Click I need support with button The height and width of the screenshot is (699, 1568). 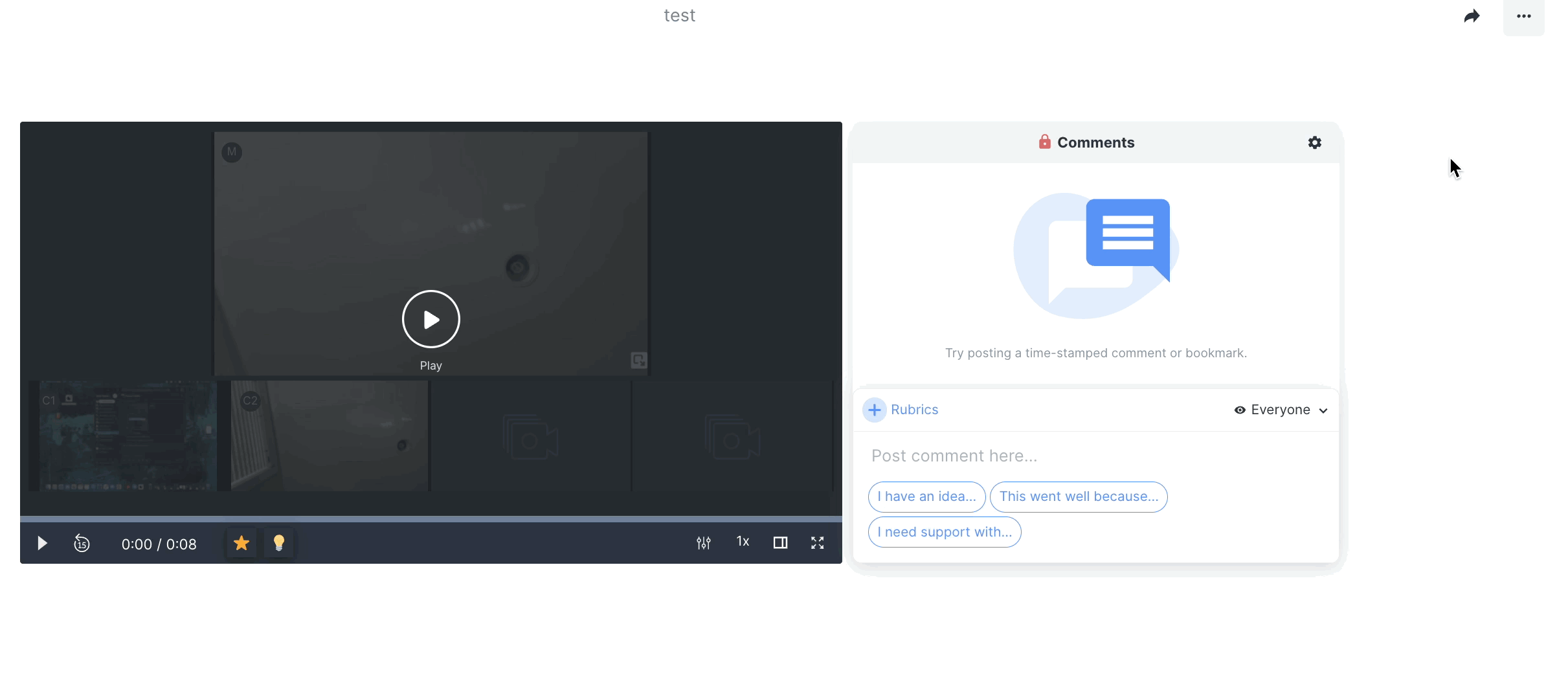944,532
